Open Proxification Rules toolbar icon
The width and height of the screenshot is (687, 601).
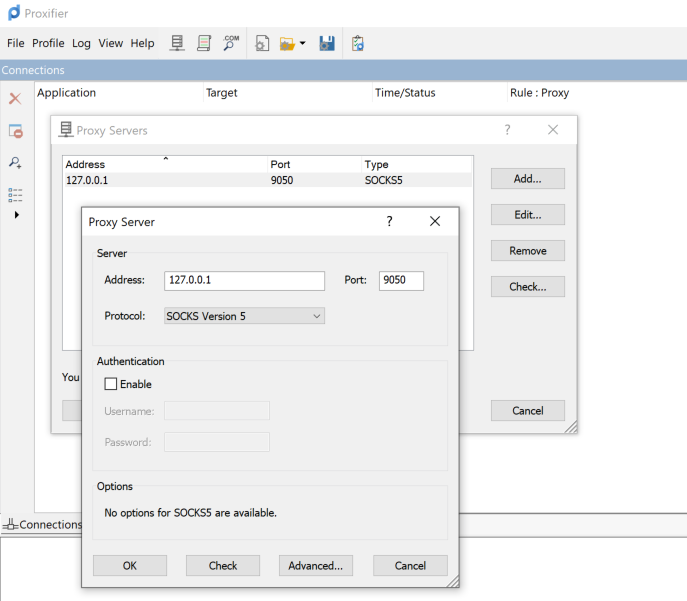(204, 43)
